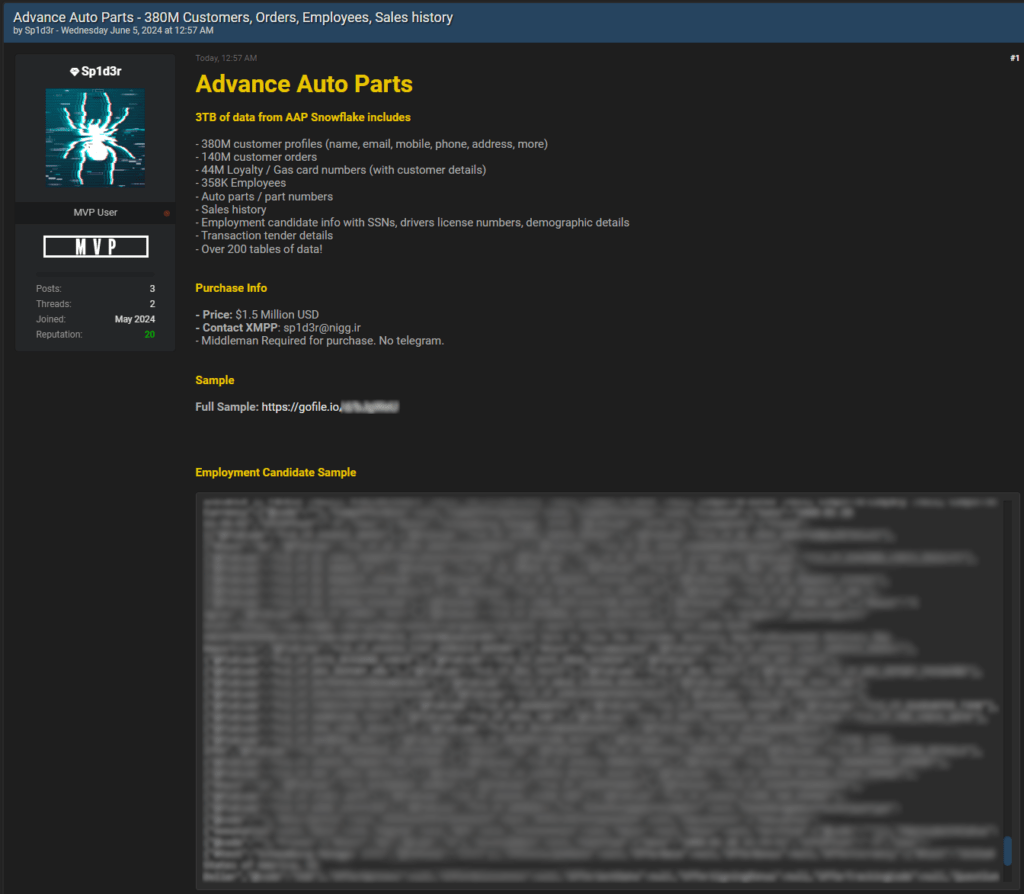
Task: Click the XMPP contact address sp1d3r@nigg.ir
Action: [x=322, y=328]
